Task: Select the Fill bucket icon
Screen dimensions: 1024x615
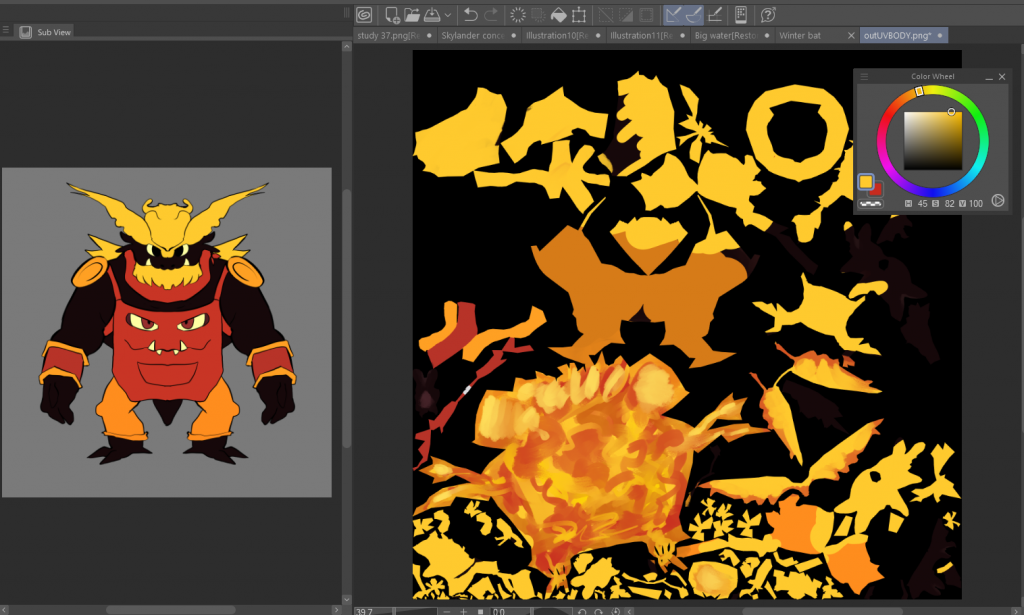Action: [x=559, y=14]
